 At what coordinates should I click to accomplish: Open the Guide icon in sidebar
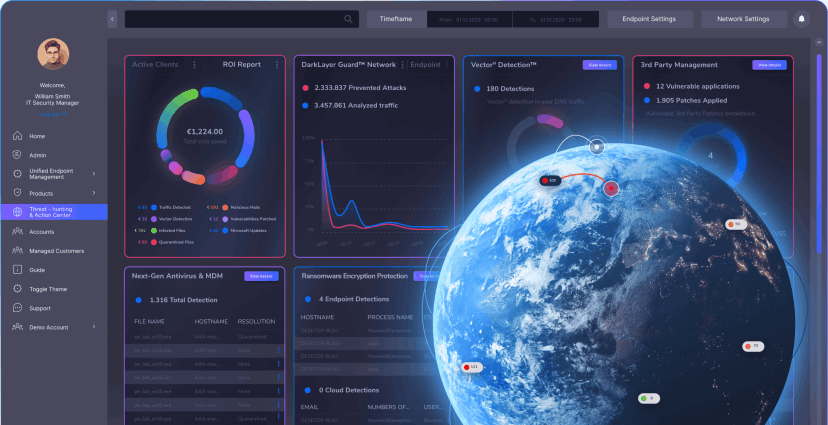pyautogui.click(x=17, y=270)
